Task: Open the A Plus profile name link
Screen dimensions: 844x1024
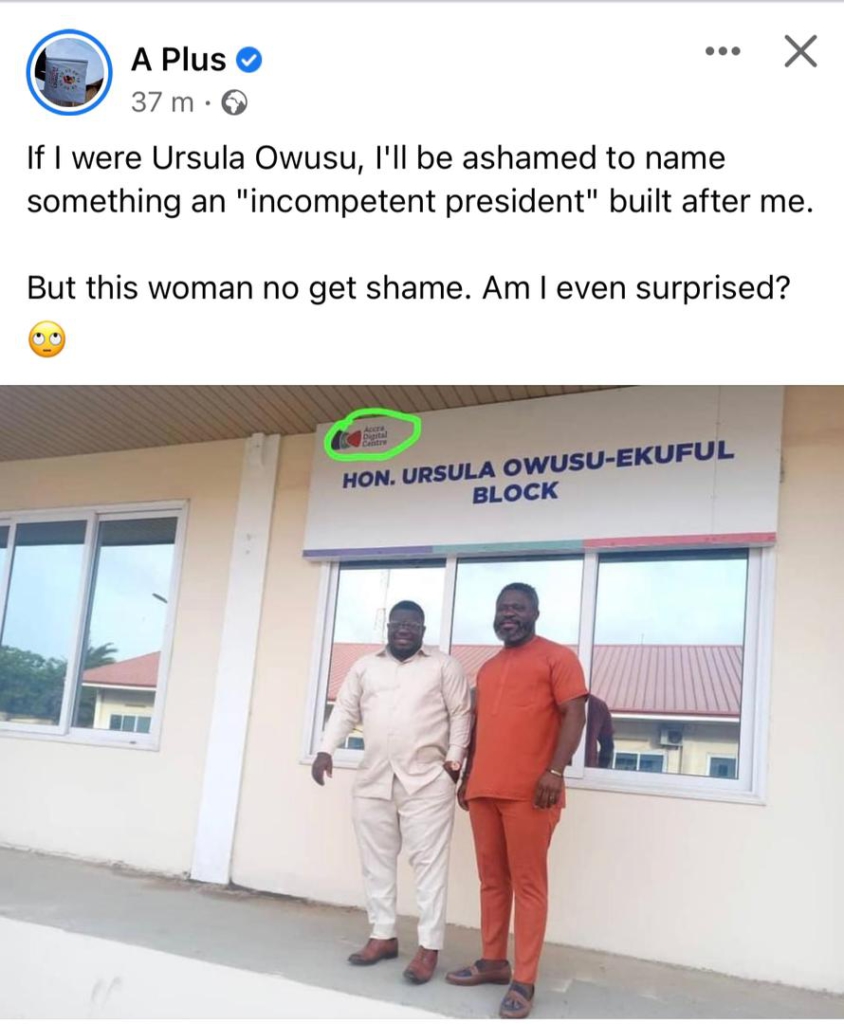Action: [x=178, y=60]
